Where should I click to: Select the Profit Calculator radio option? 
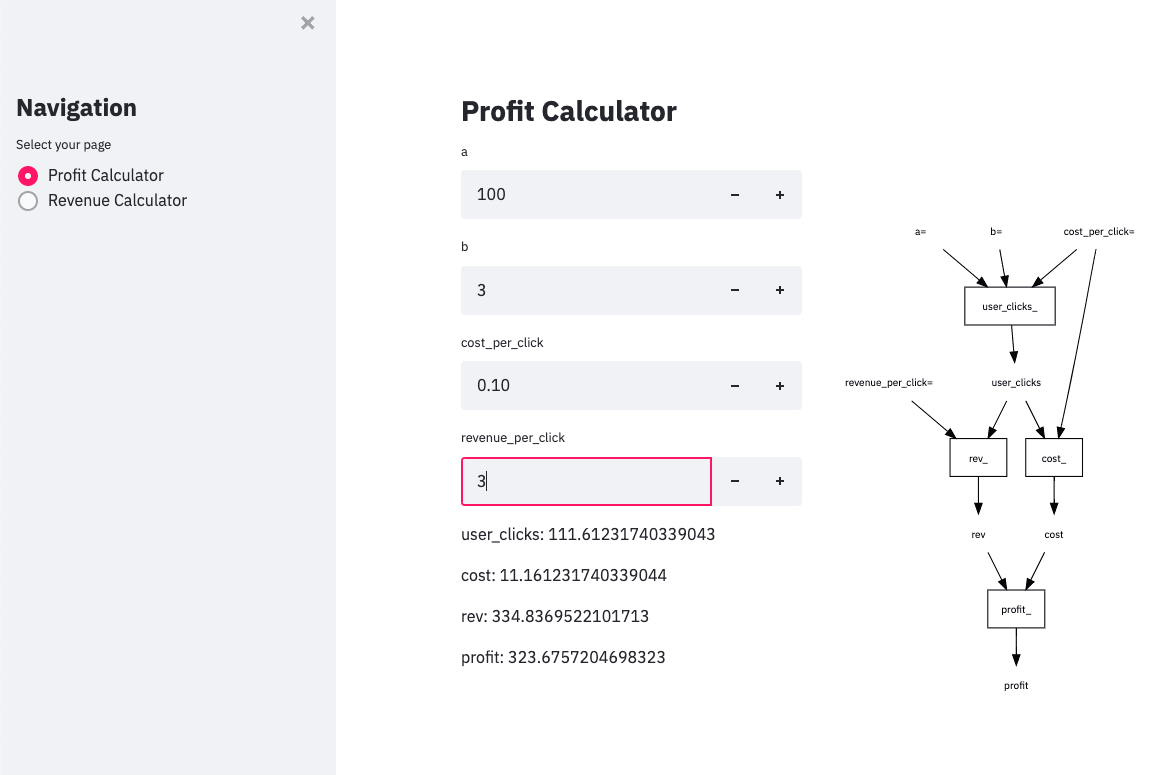(x=28, y=176)
